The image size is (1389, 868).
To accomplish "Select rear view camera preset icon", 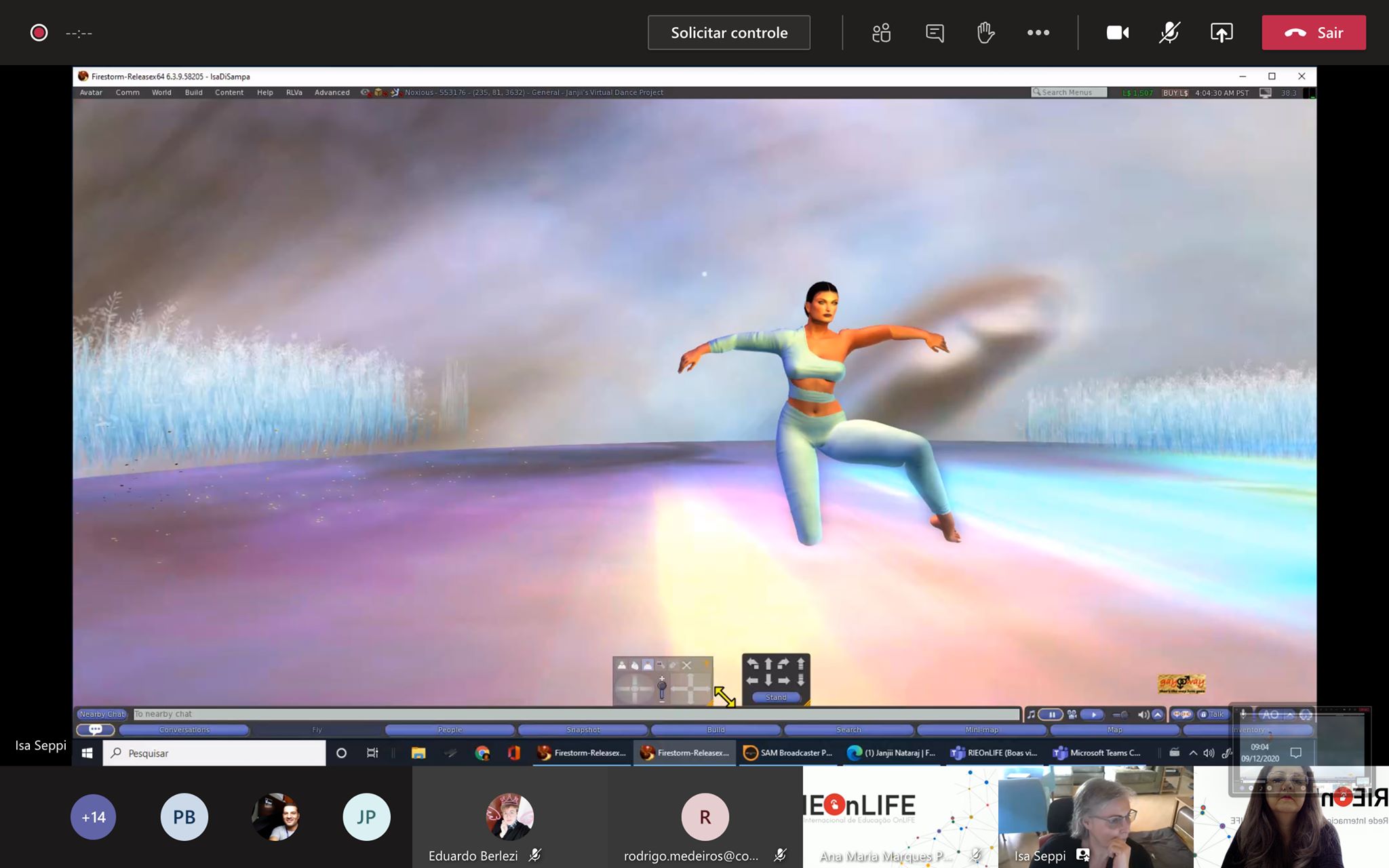I will pyautogui.click(x=648, y=665).
